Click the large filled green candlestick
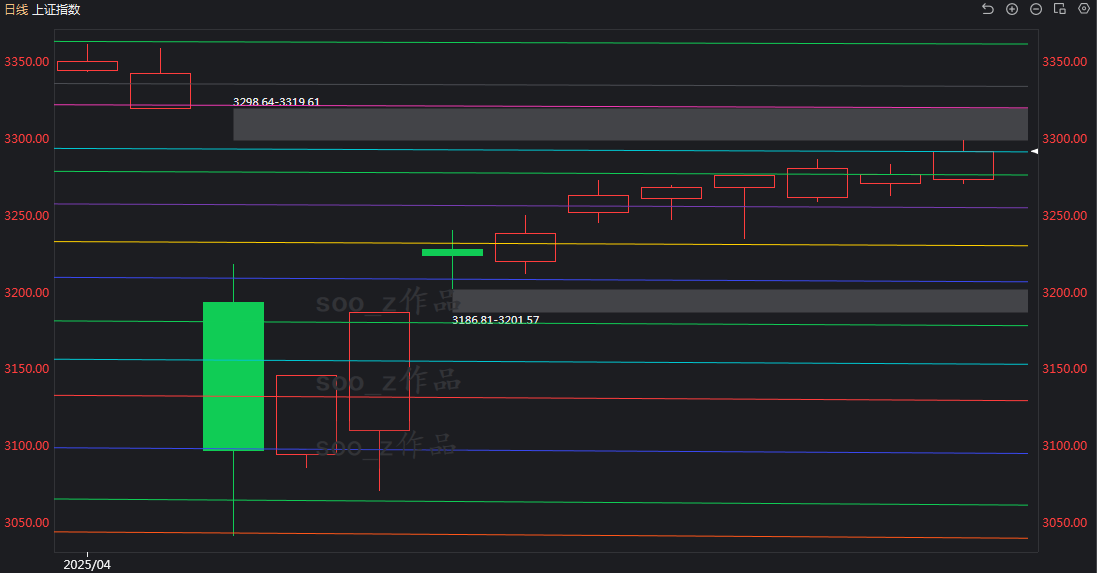Viewport: 1097px width, 573px height. pos(234,376)
